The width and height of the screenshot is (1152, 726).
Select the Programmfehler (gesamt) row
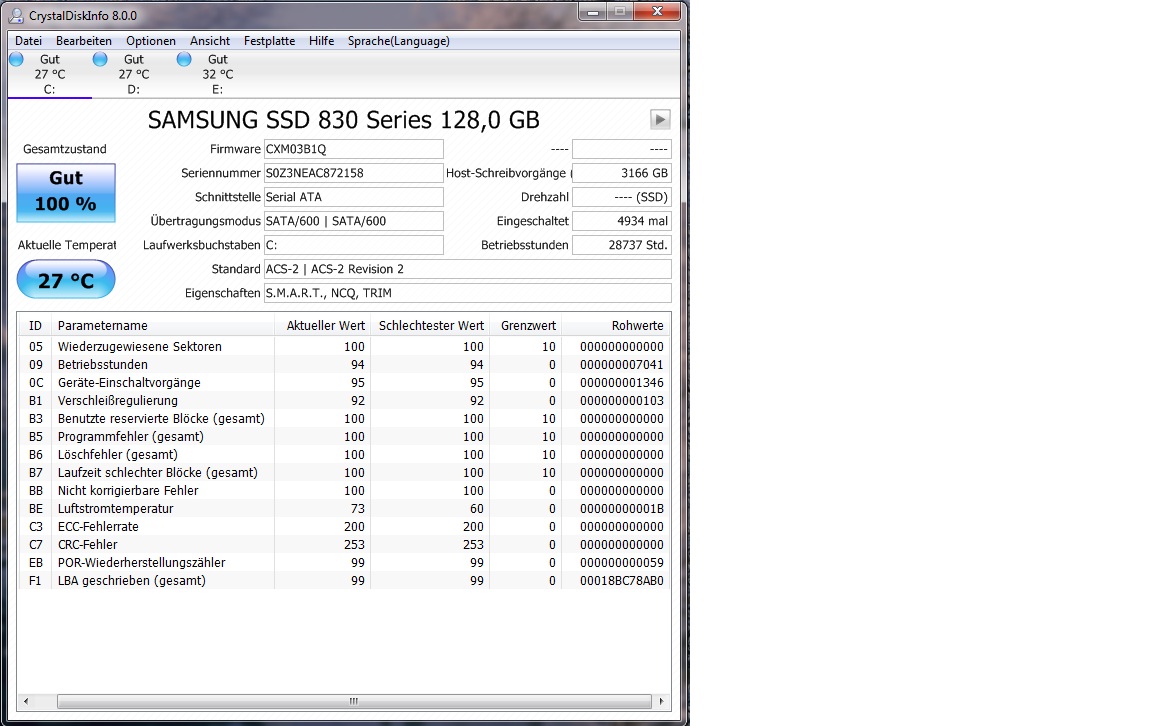(344, 436)
